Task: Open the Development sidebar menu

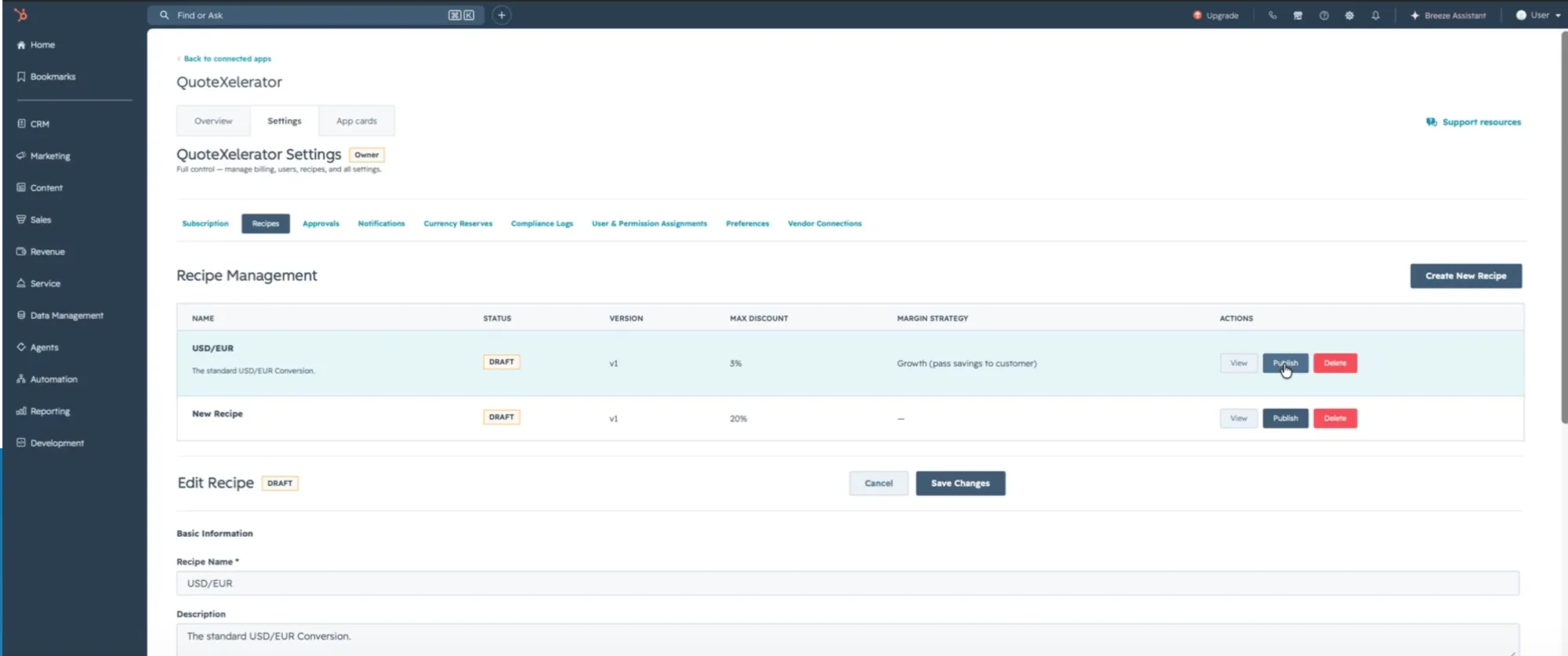Action: [x=50, y=443]
